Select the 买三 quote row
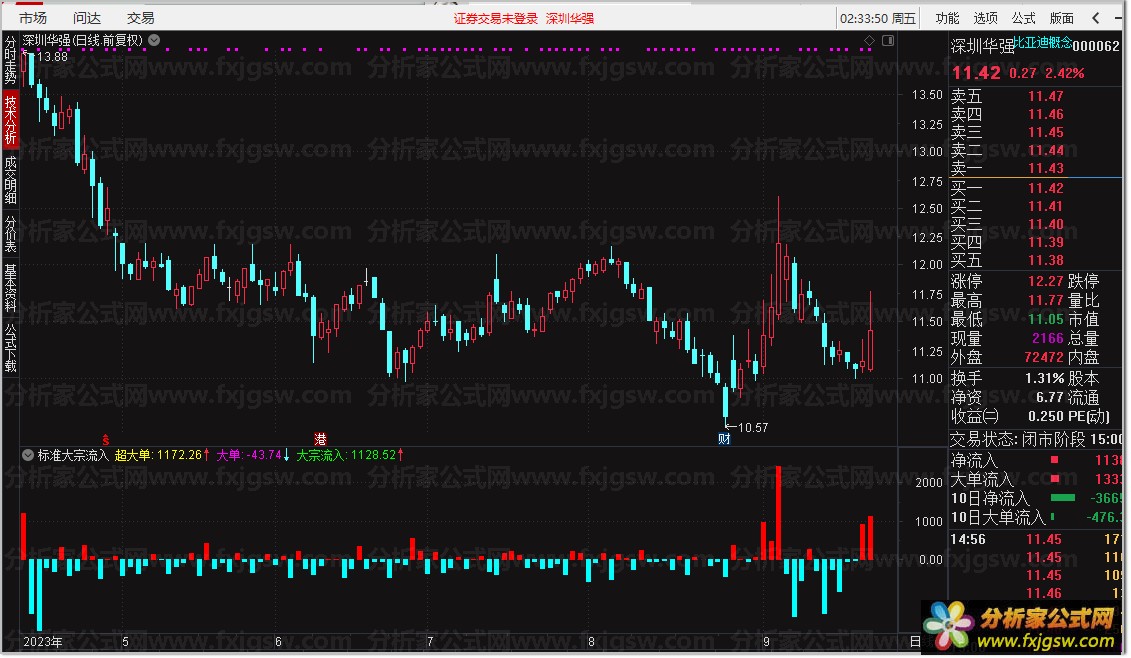 (x=1035, y=224)
